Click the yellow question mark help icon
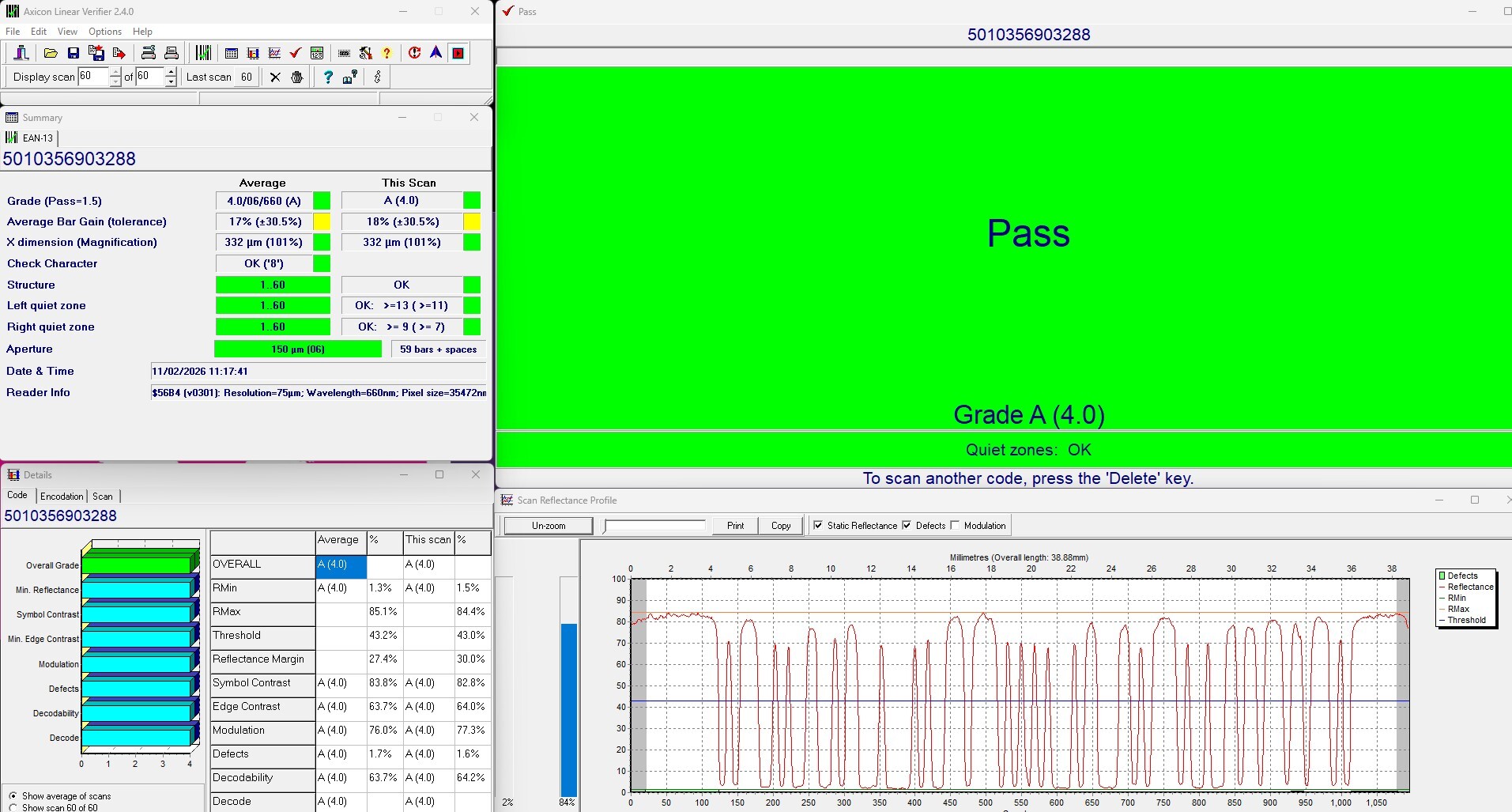The image size is (1512, 812). pos(386,53)
